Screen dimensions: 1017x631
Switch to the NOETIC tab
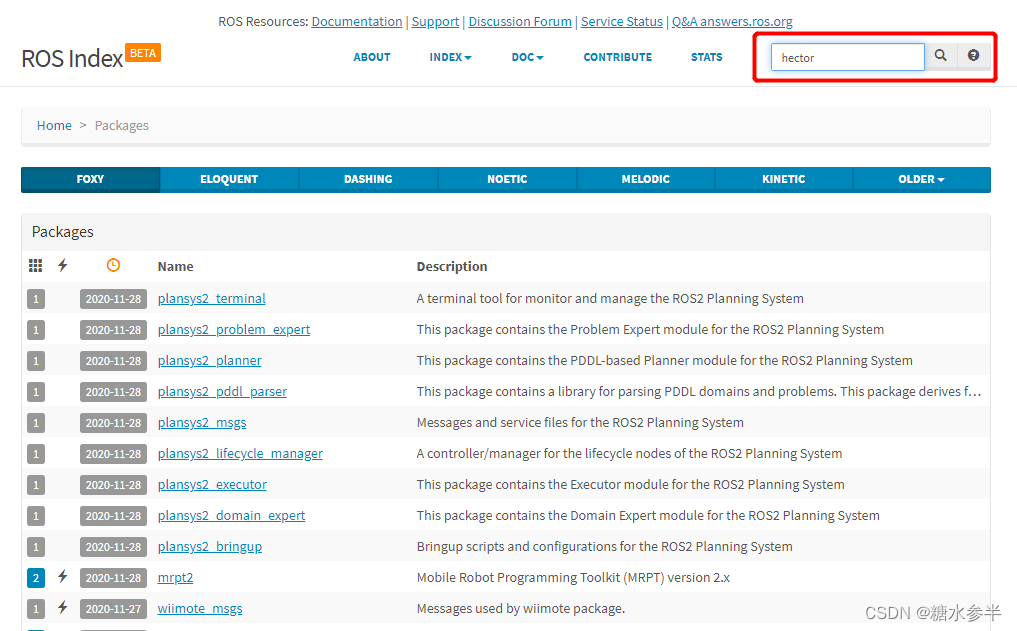click(x=507, y=179)
